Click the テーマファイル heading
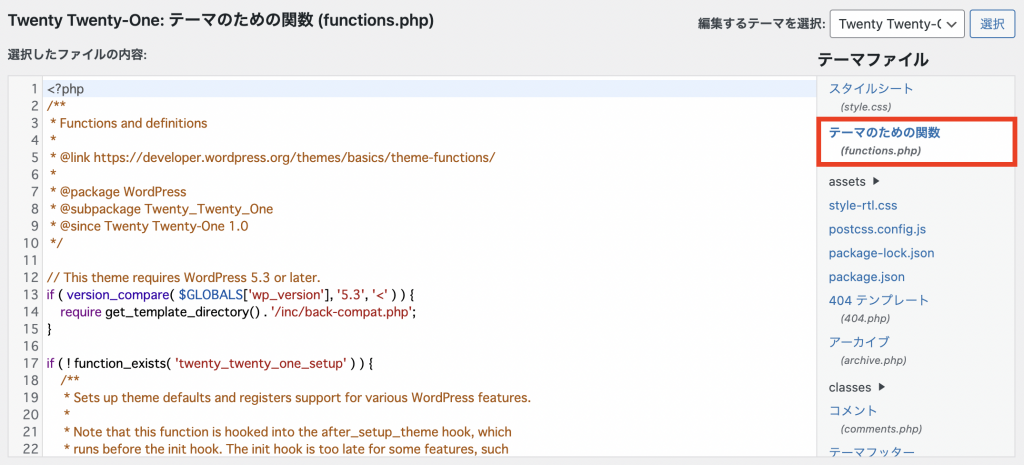This screenshot has width=1024, height=465. [872, 60]
